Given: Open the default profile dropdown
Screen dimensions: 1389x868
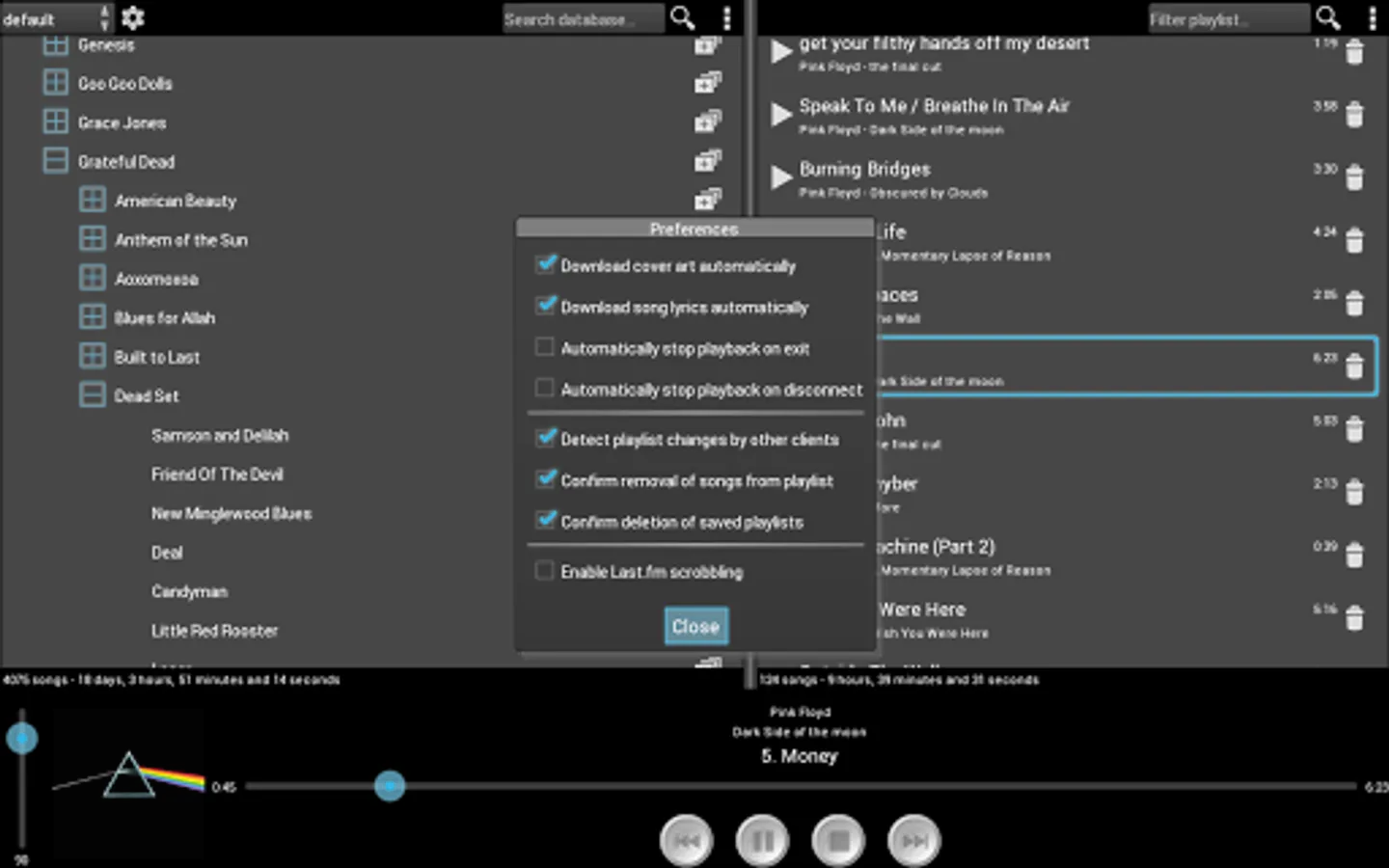Looking at the screenshot, I should click(57, 18).
